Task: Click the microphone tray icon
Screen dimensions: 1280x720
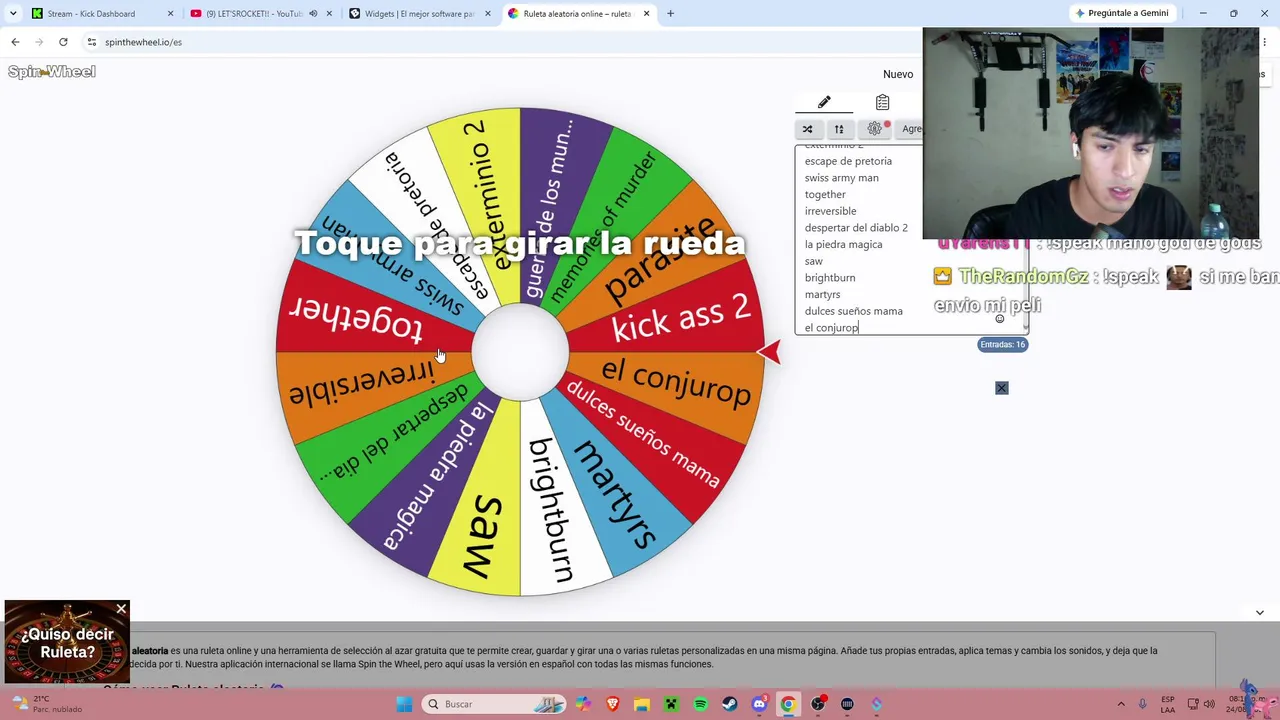Action: 1143,704
